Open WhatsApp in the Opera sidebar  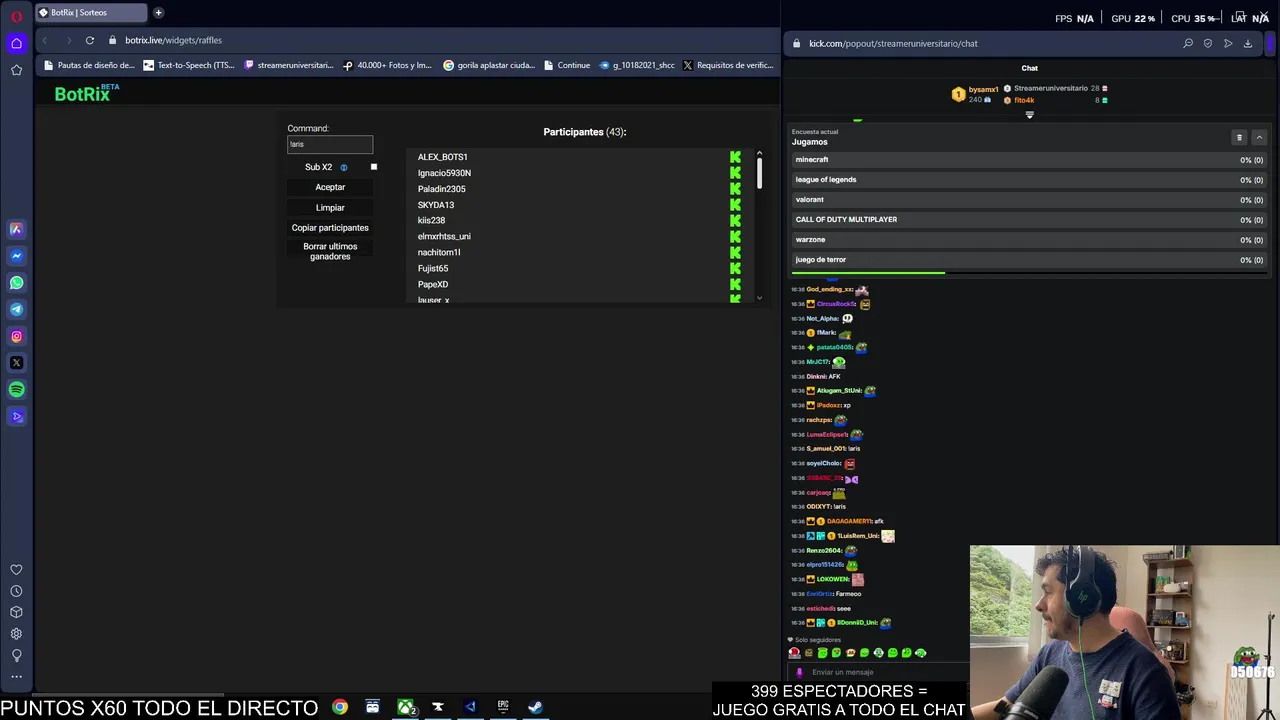[16, 282]
